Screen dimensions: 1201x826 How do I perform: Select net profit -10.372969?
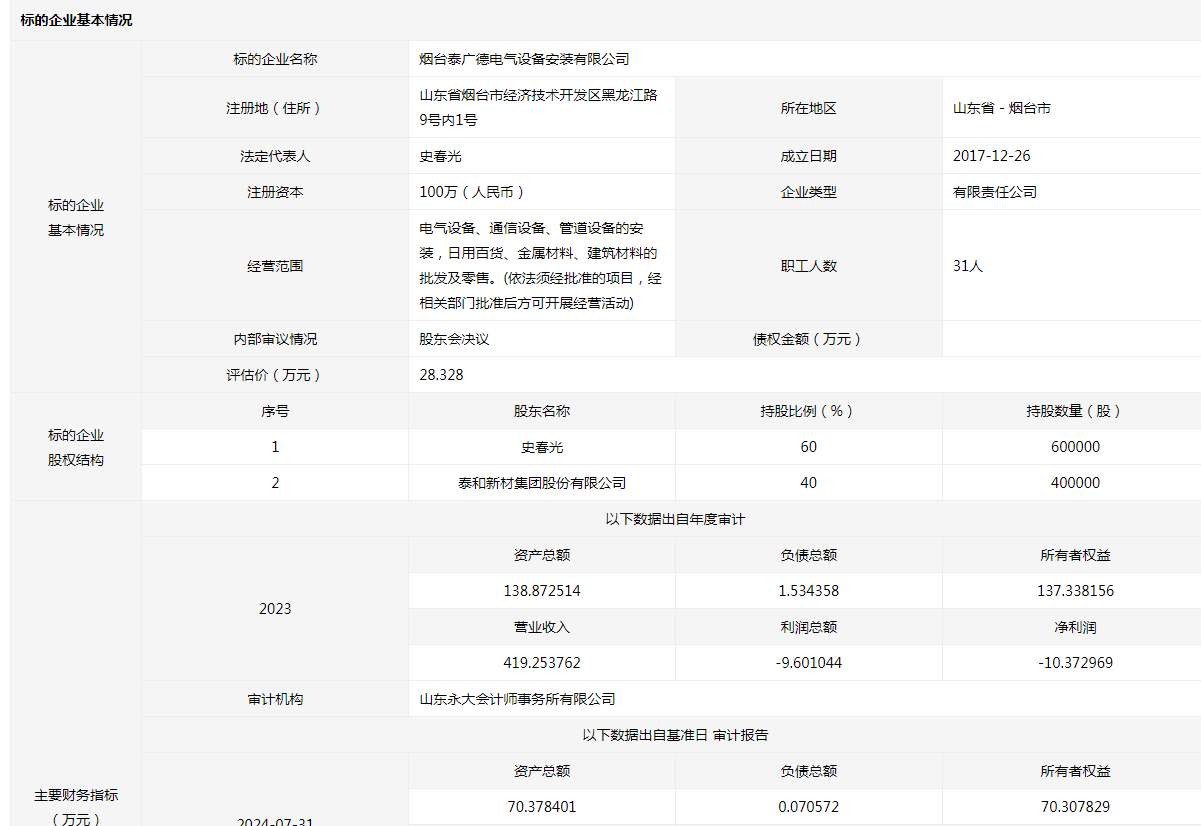pos(1075,663)
